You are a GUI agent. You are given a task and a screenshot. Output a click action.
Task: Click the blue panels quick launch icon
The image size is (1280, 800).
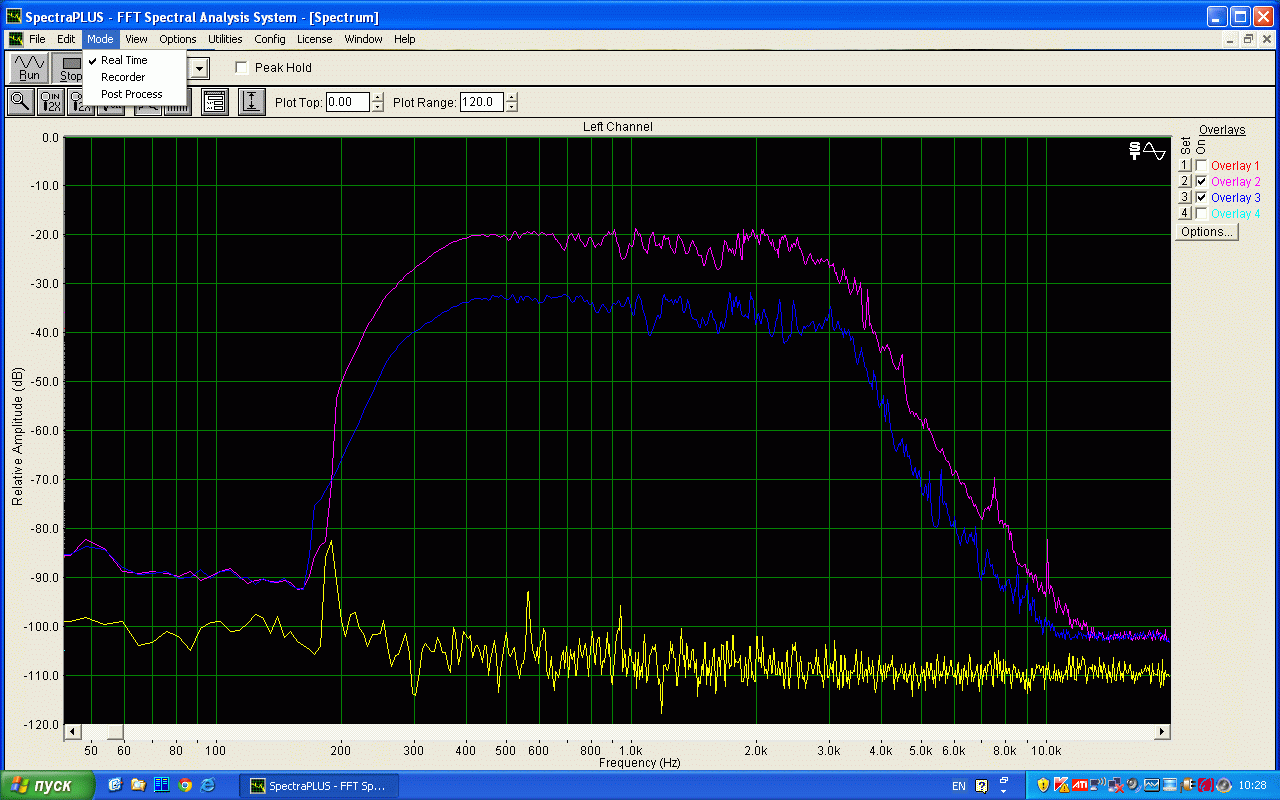162,785
